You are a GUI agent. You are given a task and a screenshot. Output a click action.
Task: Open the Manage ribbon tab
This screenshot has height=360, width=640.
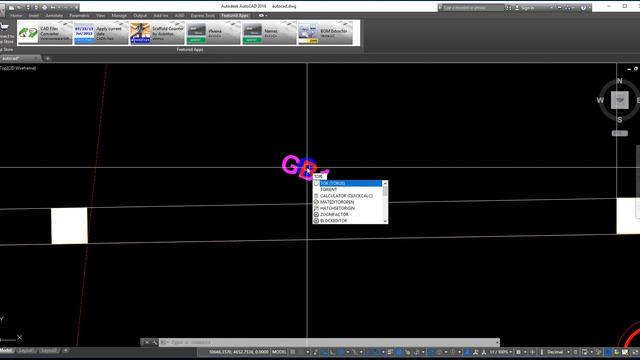click(119, 16)
